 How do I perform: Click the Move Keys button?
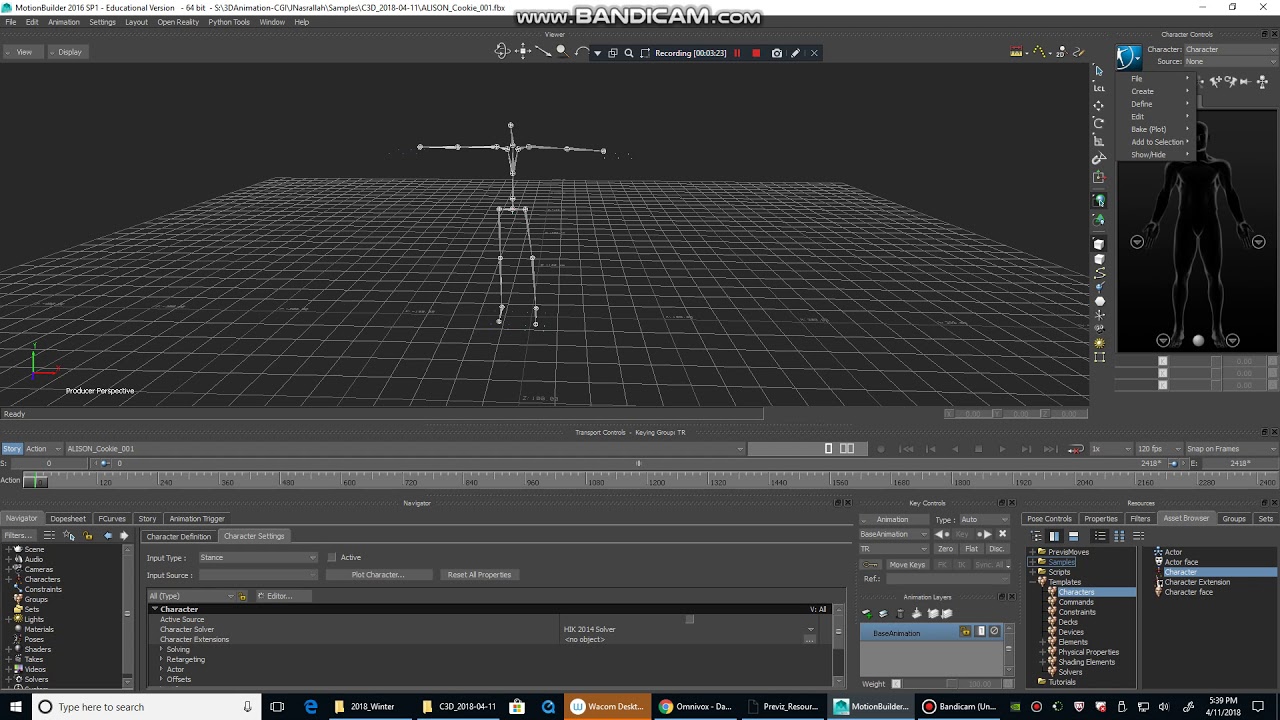point(907,564)
